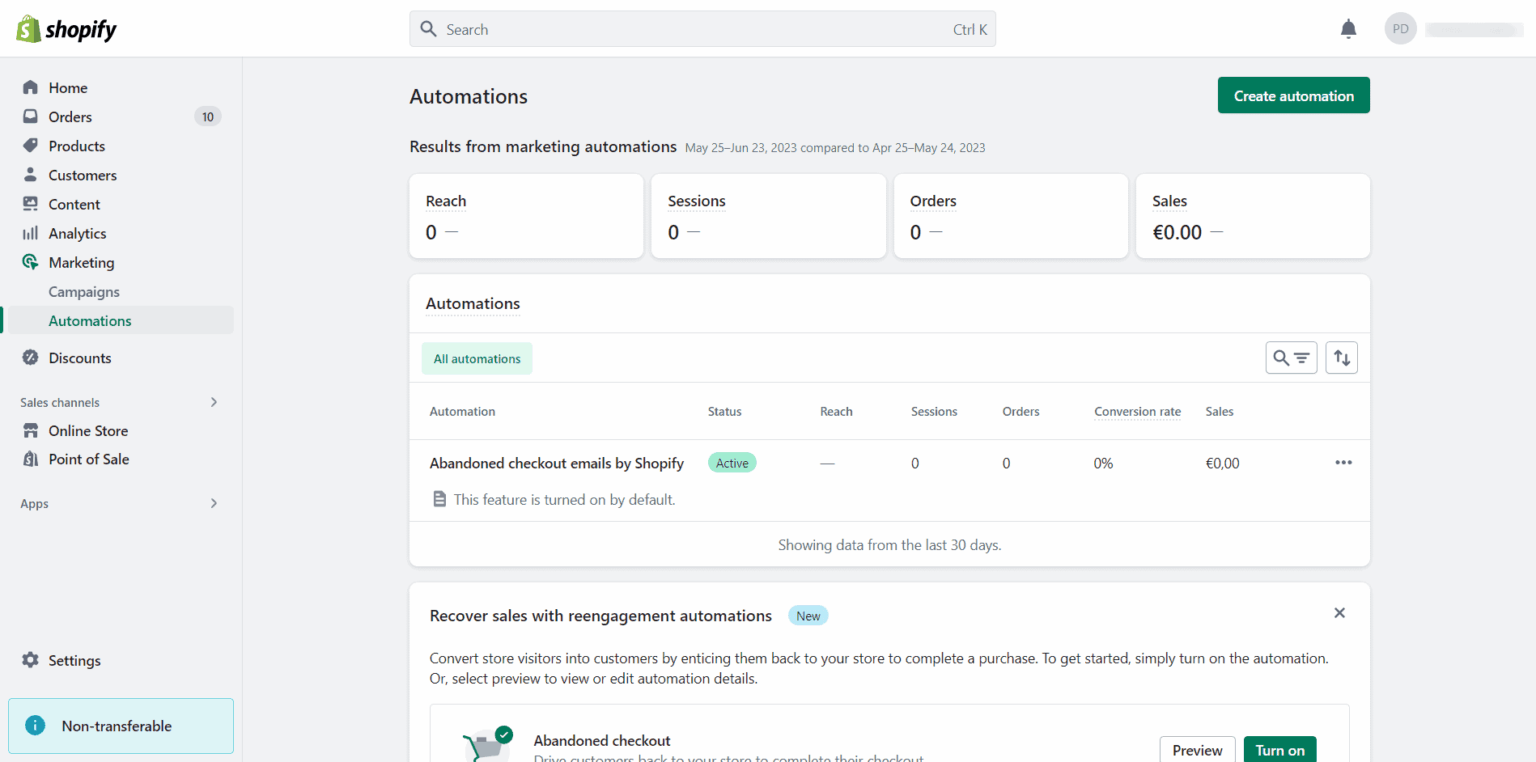The image size is (1536, 762).
Task: Open Abandoned checkout emails by Shopify
Action: click(x=557, y=463)
